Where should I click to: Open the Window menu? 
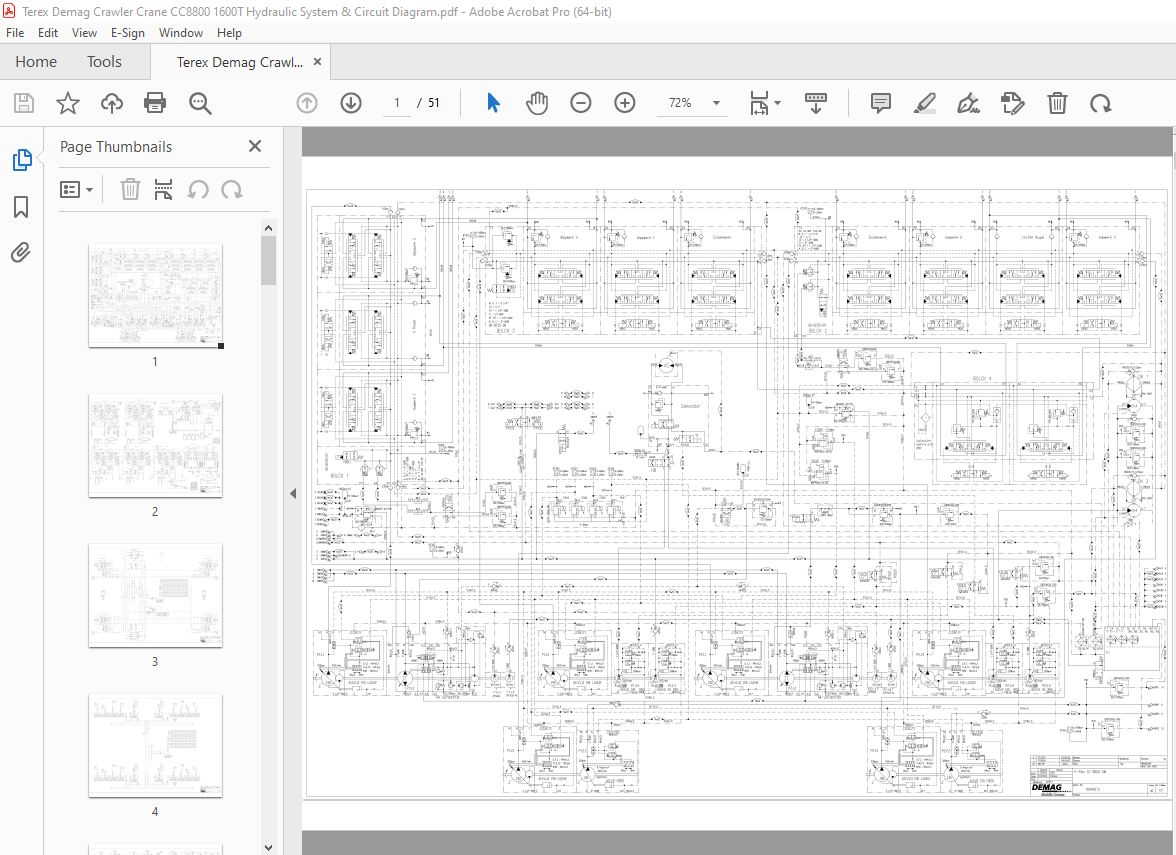tap(181, 33)
